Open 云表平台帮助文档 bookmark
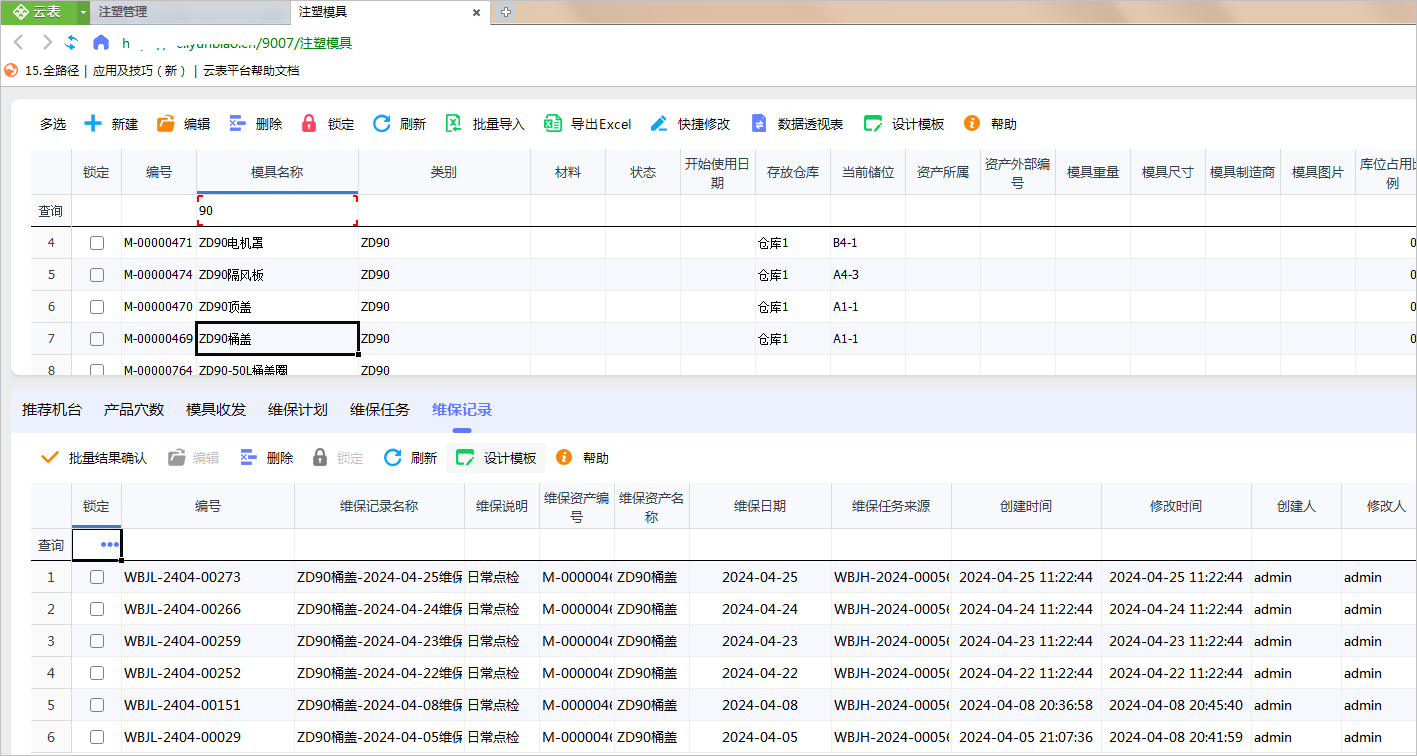The width and height of the screenshot is (1417, 756). pos(251,70)
